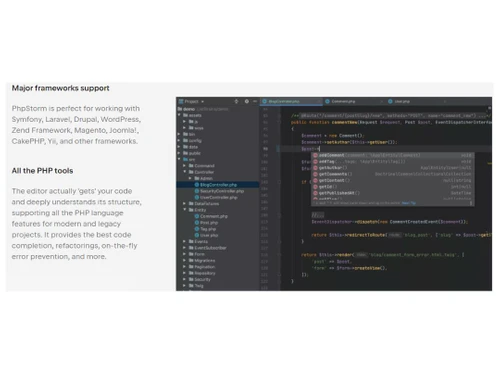Click the Comment.php class icon in tree
Viewport: 500px width, 375px height.
tap(197, 216)
